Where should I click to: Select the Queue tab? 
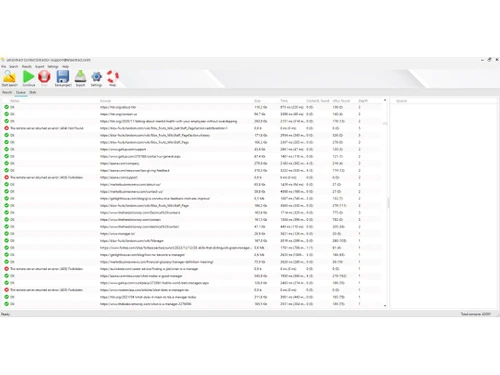(x=21, y=92)
